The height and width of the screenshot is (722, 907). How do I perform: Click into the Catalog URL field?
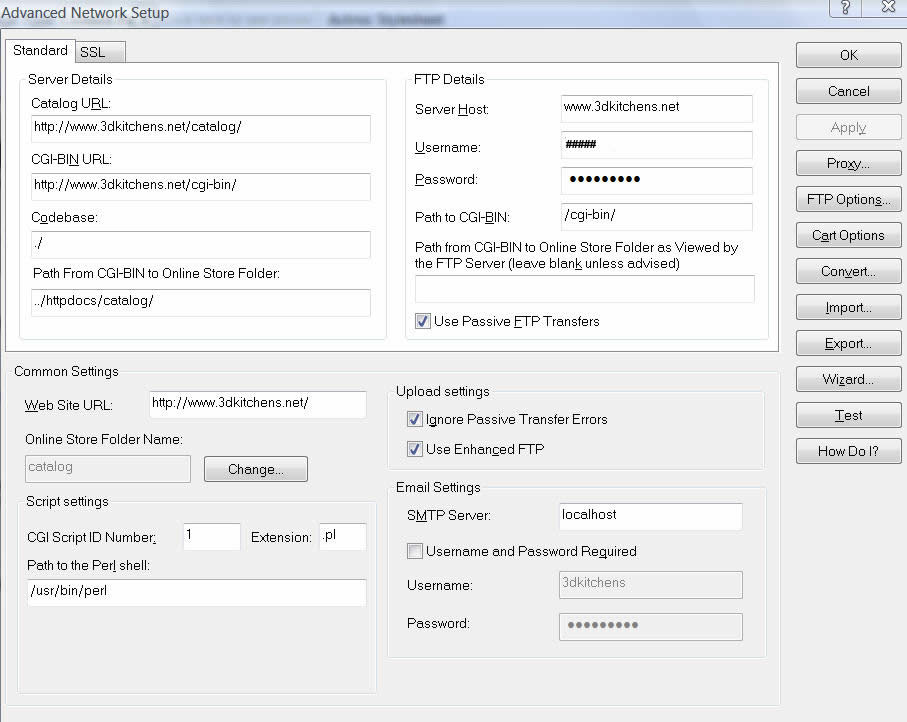[x=200, y=128]
